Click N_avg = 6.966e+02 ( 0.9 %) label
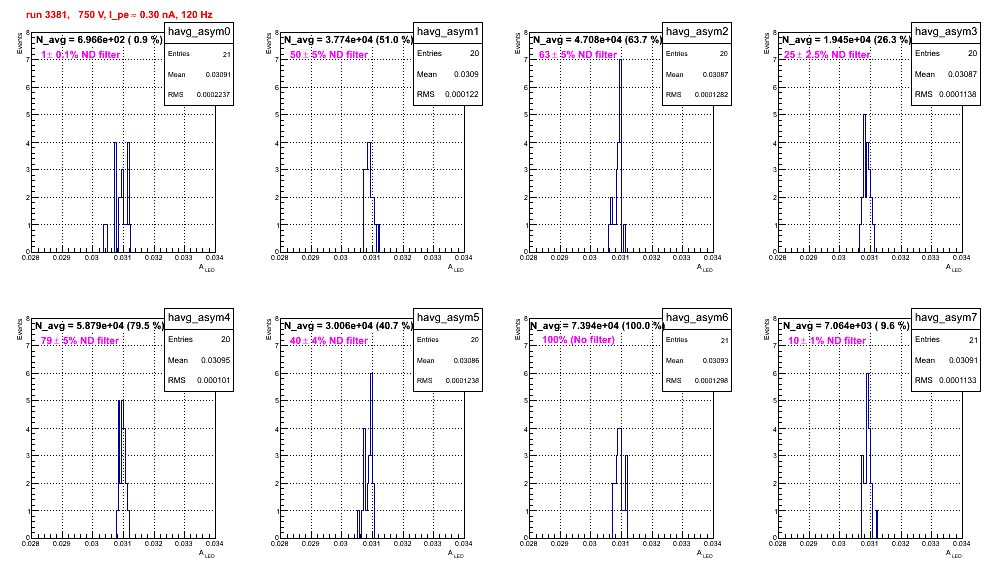 pos(98,39)
